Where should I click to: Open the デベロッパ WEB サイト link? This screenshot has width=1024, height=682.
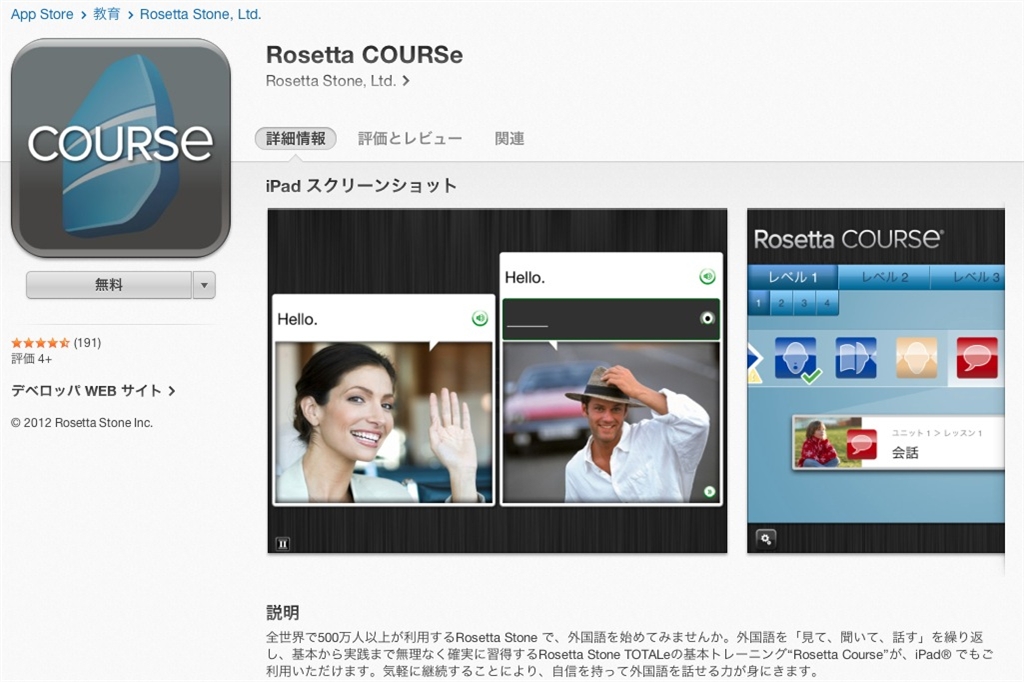(93, 391)
